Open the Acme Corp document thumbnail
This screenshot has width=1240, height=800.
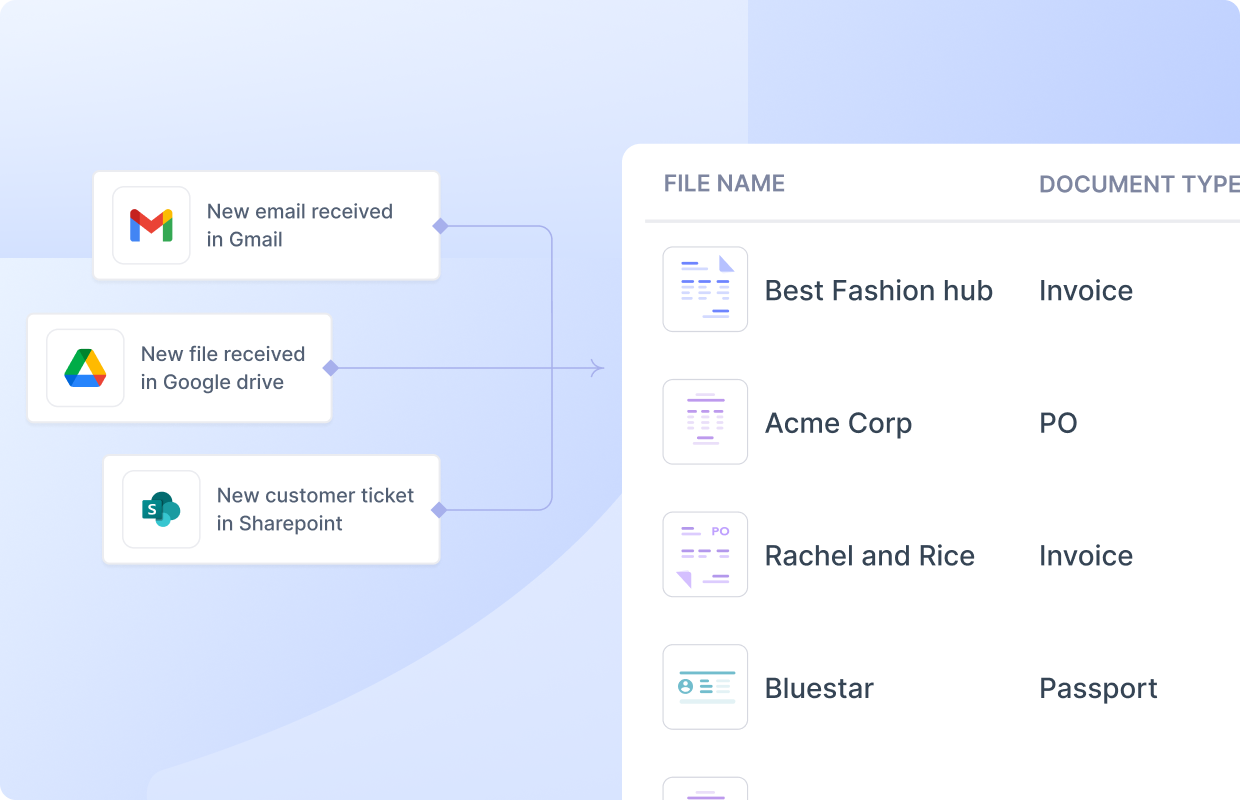[705, 422]
